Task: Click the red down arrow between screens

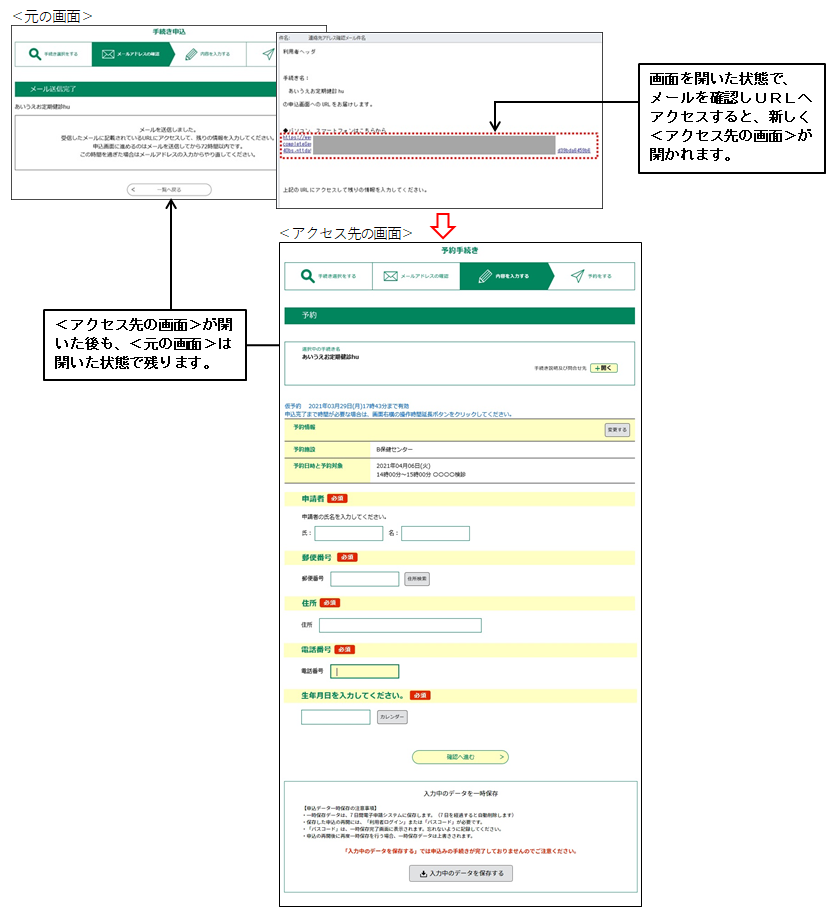Action: click(441, 222)
